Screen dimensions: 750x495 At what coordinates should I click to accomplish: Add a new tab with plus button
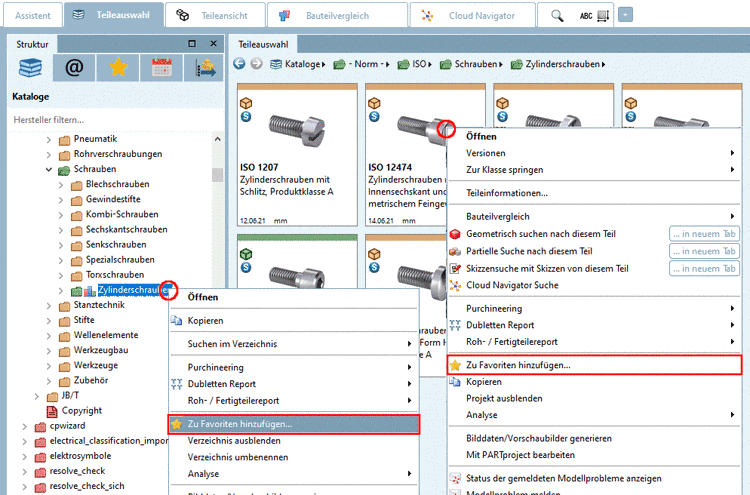[x=625, y=15]
